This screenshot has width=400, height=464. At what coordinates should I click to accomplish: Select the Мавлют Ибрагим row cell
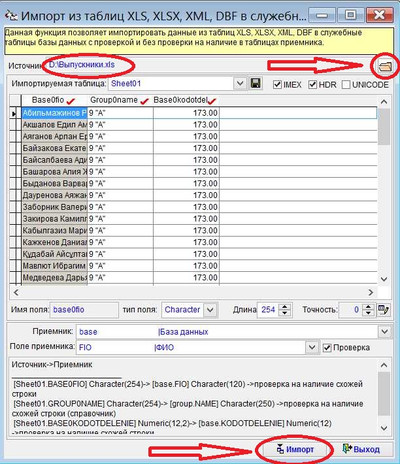pyautogui.click(x=54, y=266)
